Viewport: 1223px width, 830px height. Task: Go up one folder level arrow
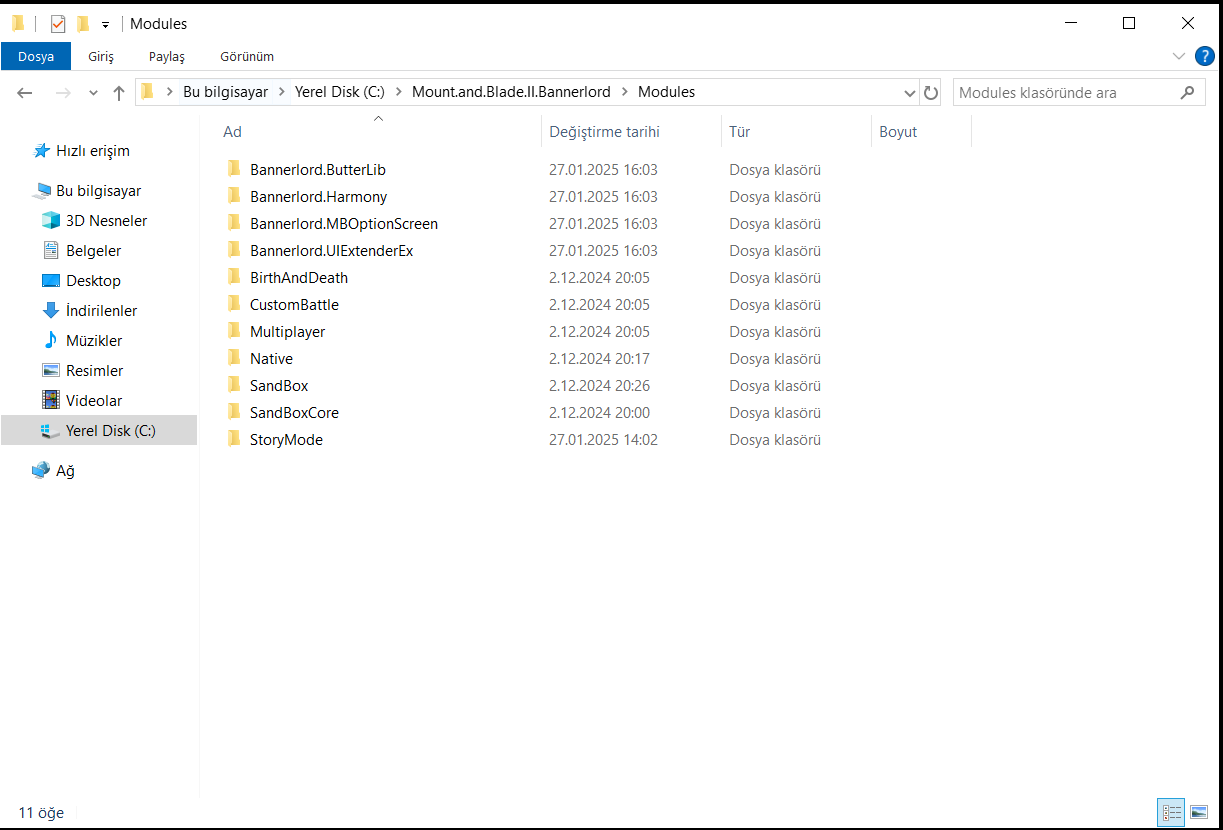click(119, 92)
